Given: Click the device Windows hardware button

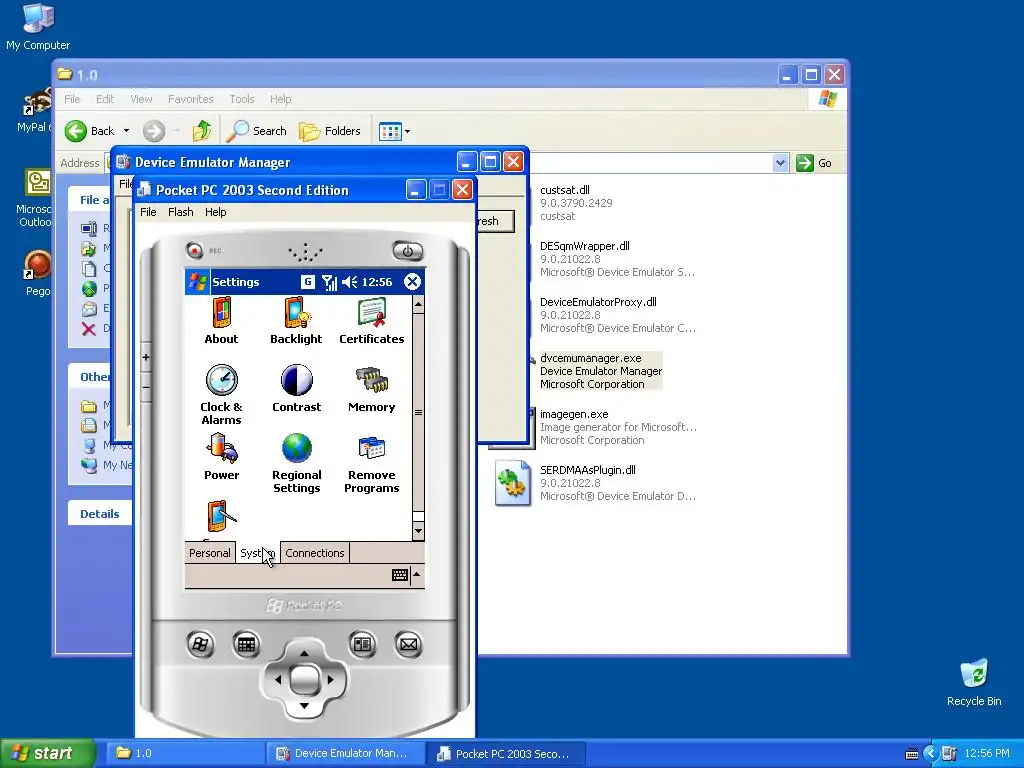Looking at the screenshot, I should pyautogui.click(x=200, y=645).
